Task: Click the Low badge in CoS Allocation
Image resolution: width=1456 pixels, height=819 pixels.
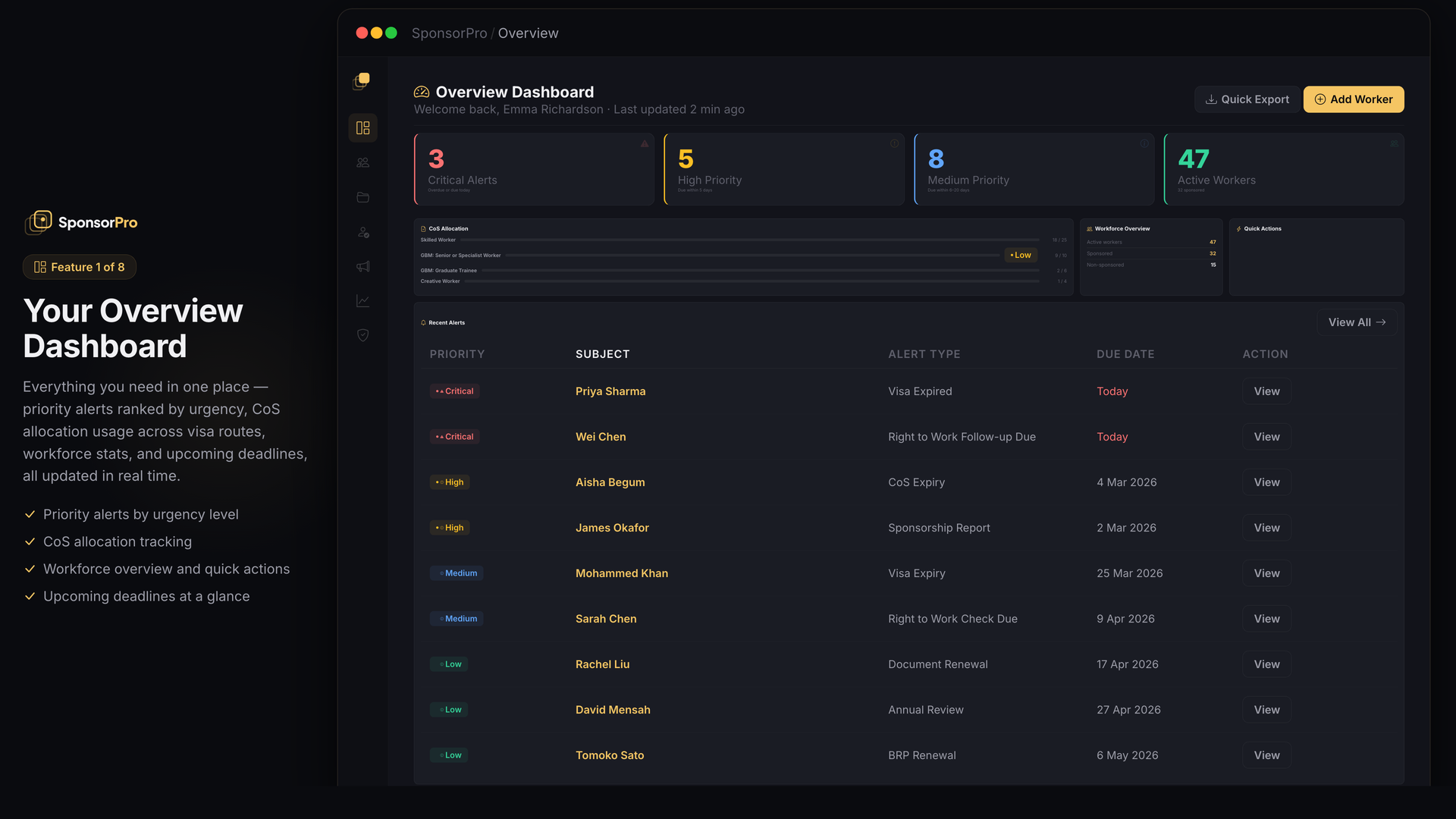Action: pyautogui.click(x=1020, y=255)
